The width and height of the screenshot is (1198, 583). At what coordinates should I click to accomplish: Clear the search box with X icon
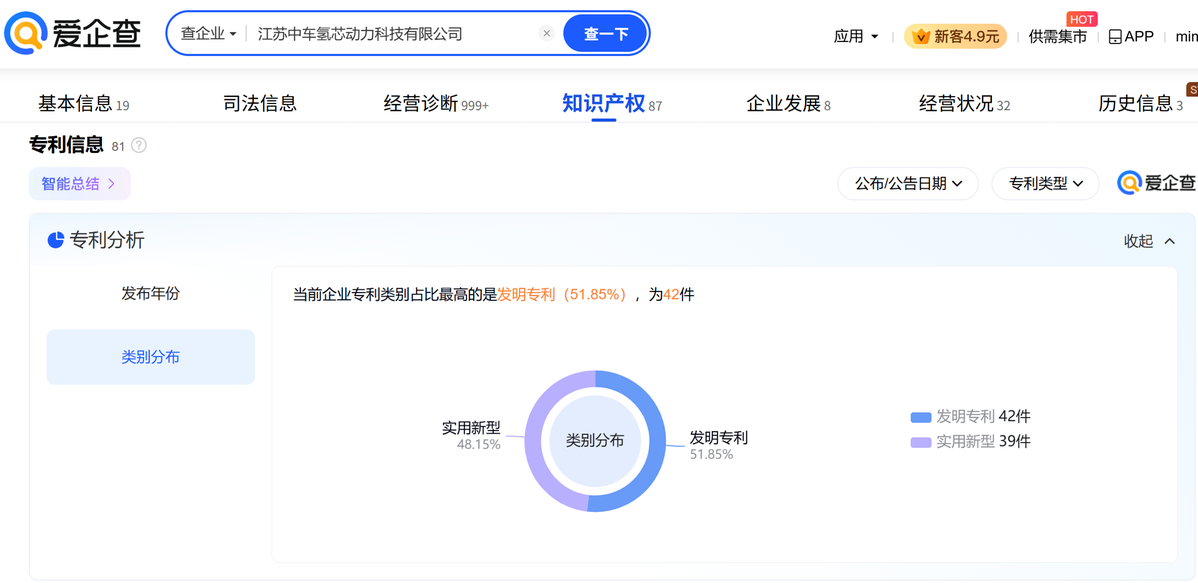(546, 34)
